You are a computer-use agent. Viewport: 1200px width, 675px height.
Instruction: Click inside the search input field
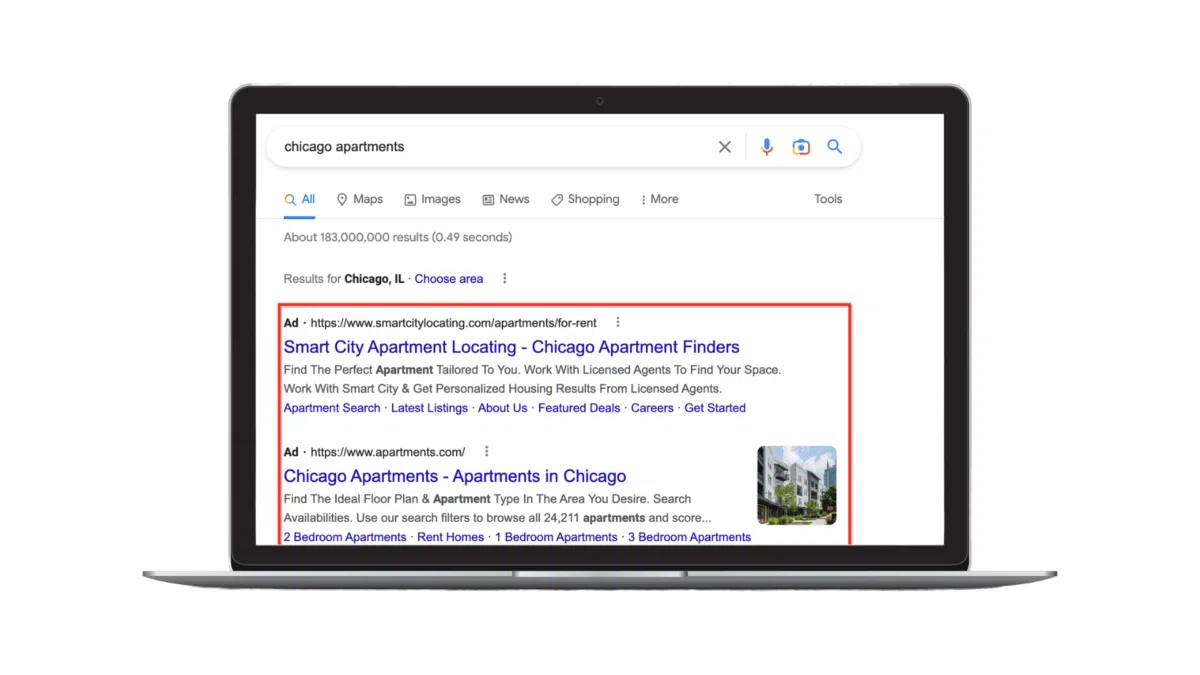click(x=450, y=146)
